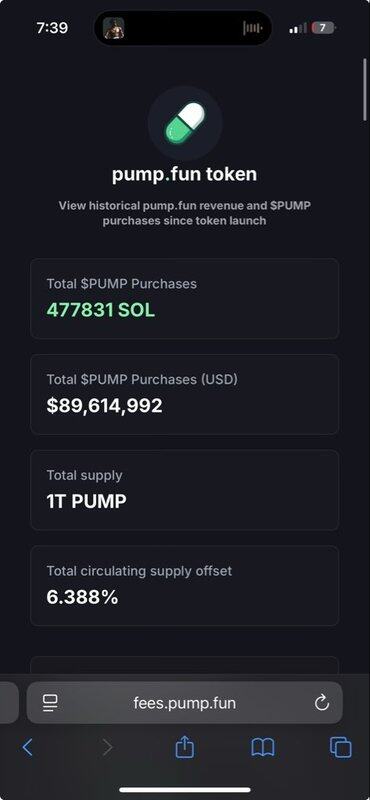Viewport: 370px width, 800px height.
Task: Tap the forward navigation arrow
Action: 107,747
